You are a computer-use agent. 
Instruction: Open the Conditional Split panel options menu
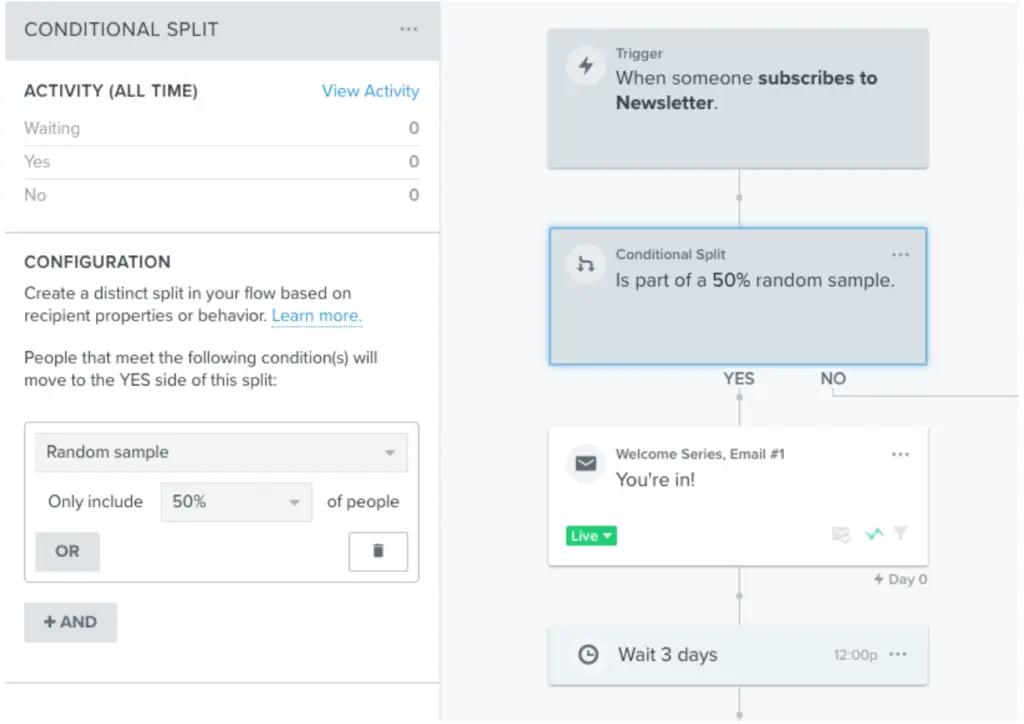click(408, 30)
